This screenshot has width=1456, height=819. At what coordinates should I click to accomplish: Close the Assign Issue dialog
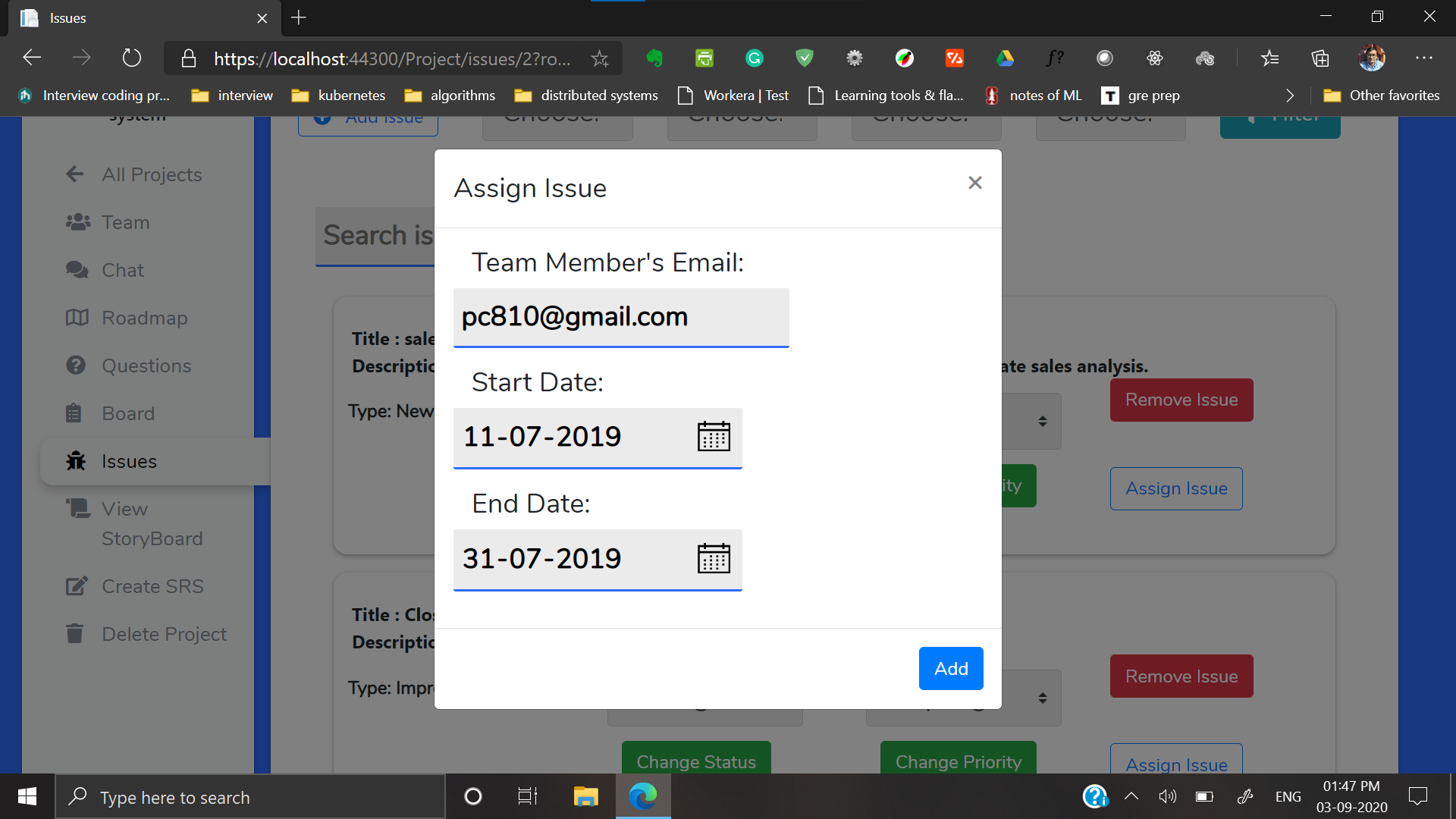coord(975,183)
